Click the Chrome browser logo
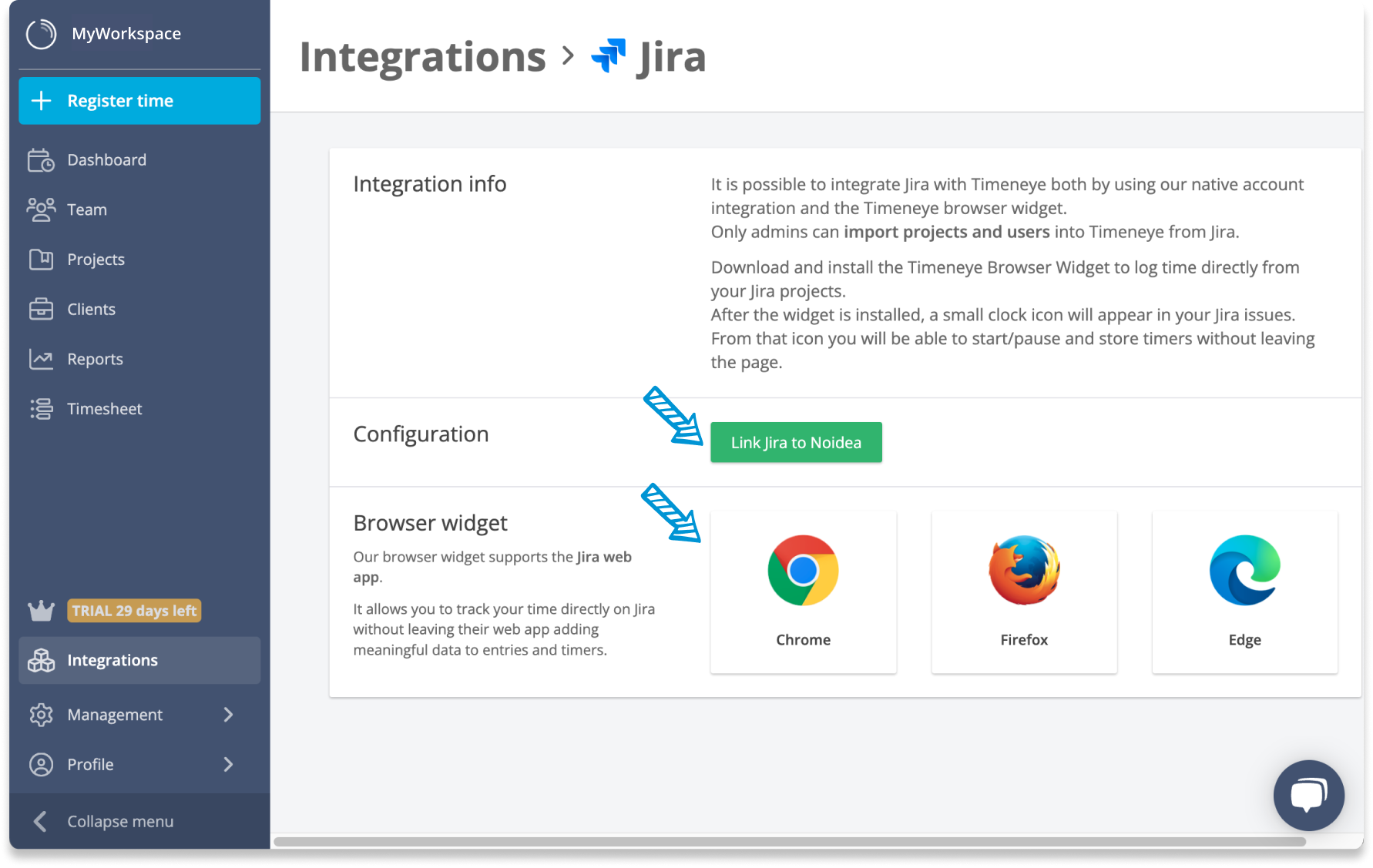 coord(803,571)
